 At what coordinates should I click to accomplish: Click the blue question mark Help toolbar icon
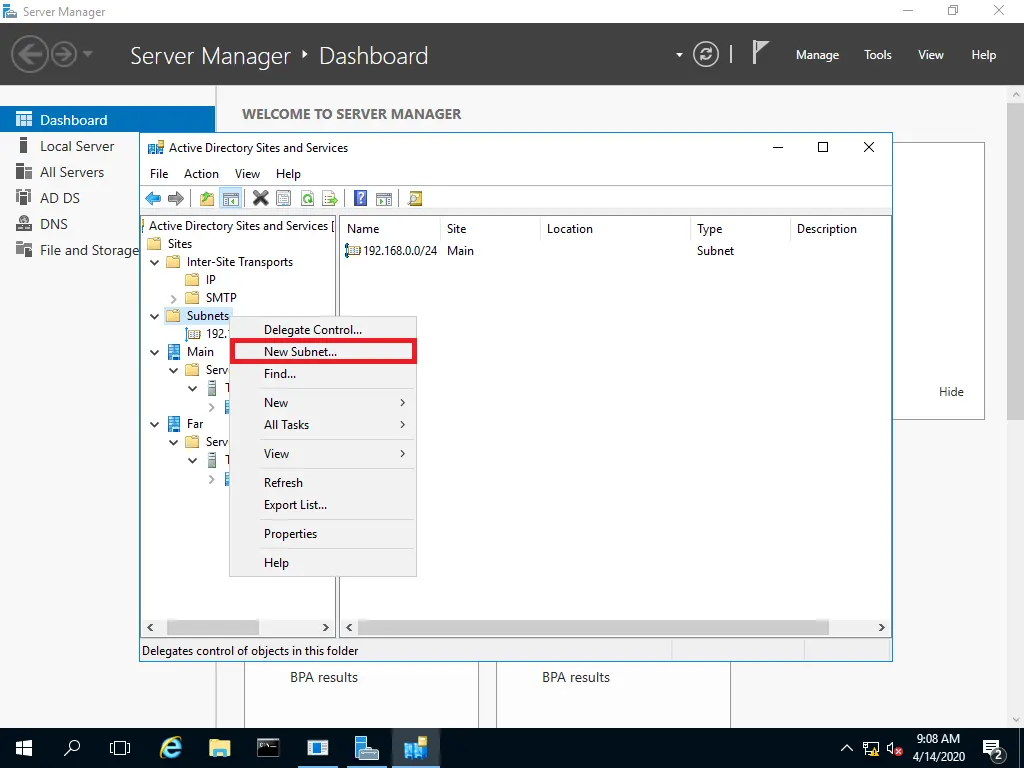tap(360, 198)
